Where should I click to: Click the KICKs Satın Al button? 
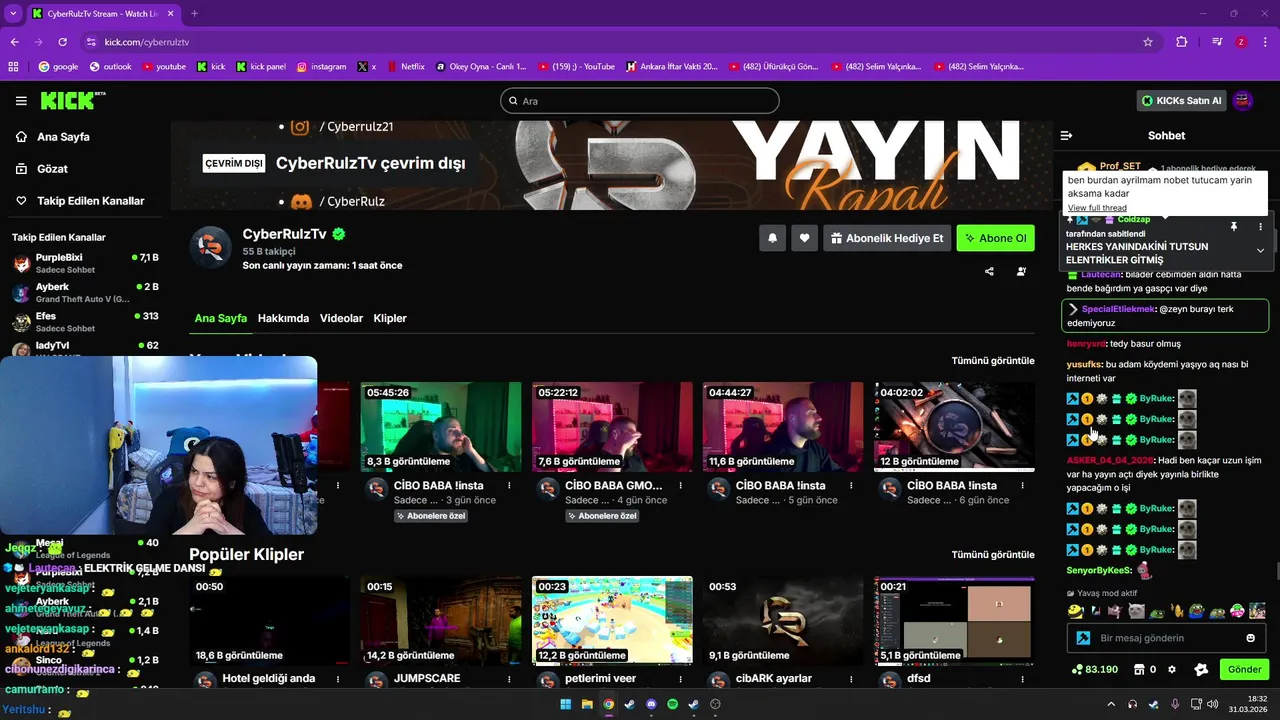(x=1182, y=101)
